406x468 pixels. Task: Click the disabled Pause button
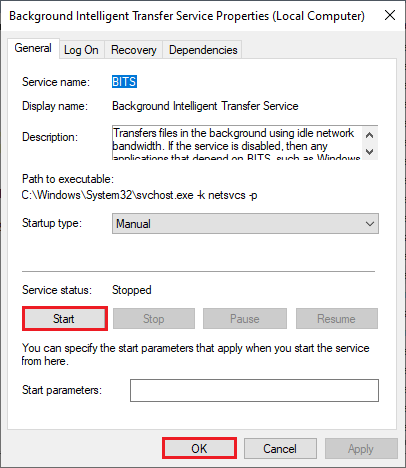point(245,319)
